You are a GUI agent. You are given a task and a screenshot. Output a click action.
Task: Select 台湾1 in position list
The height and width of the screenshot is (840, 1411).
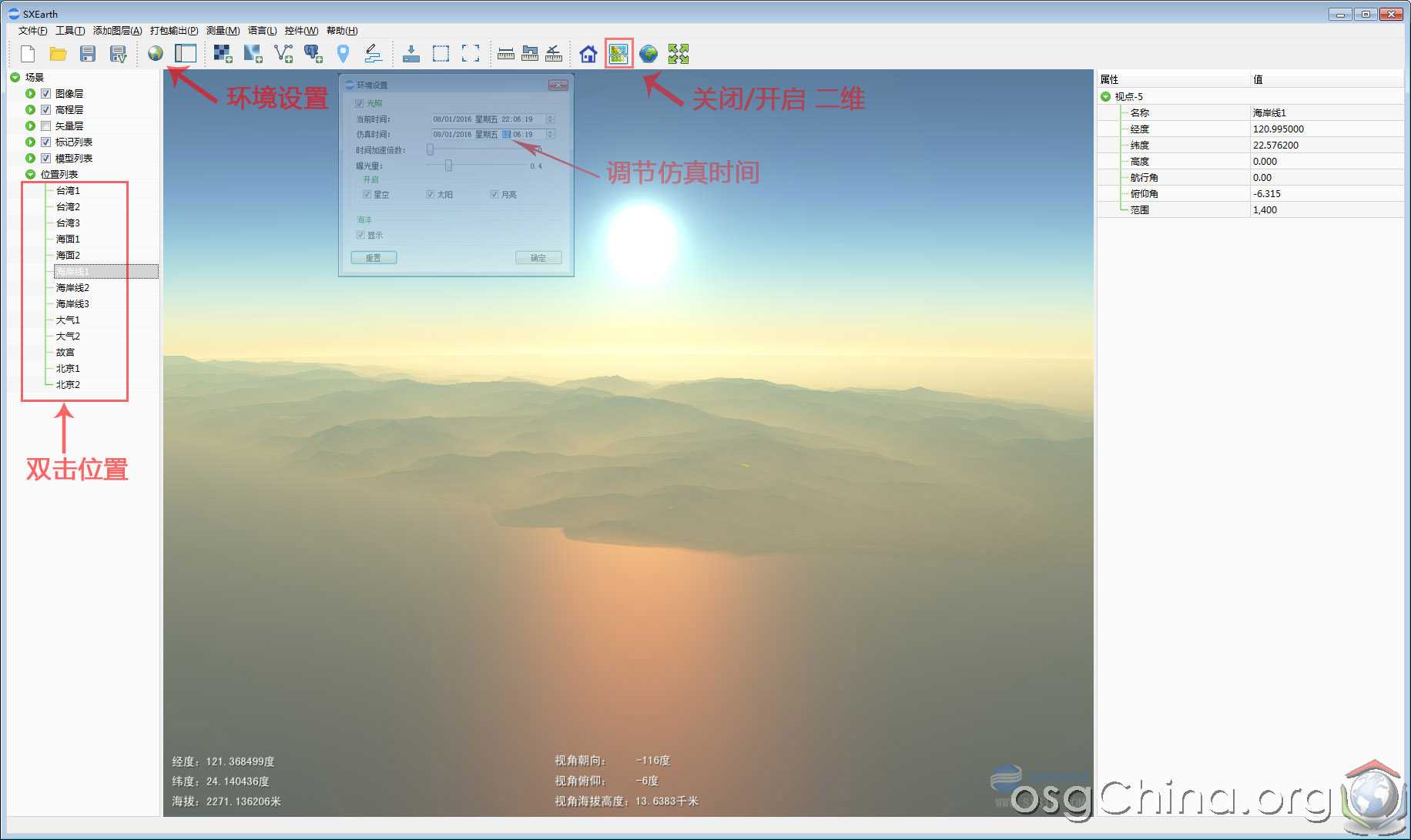point(68,190)
